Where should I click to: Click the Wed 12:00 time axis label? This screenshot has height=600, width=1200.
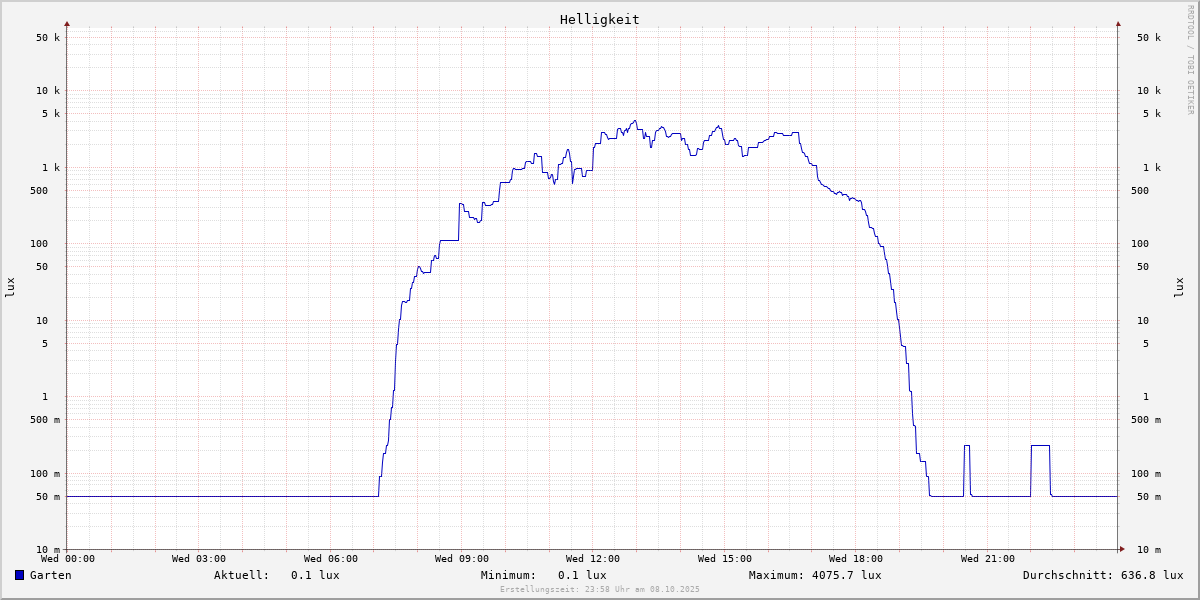coord(593,559)
